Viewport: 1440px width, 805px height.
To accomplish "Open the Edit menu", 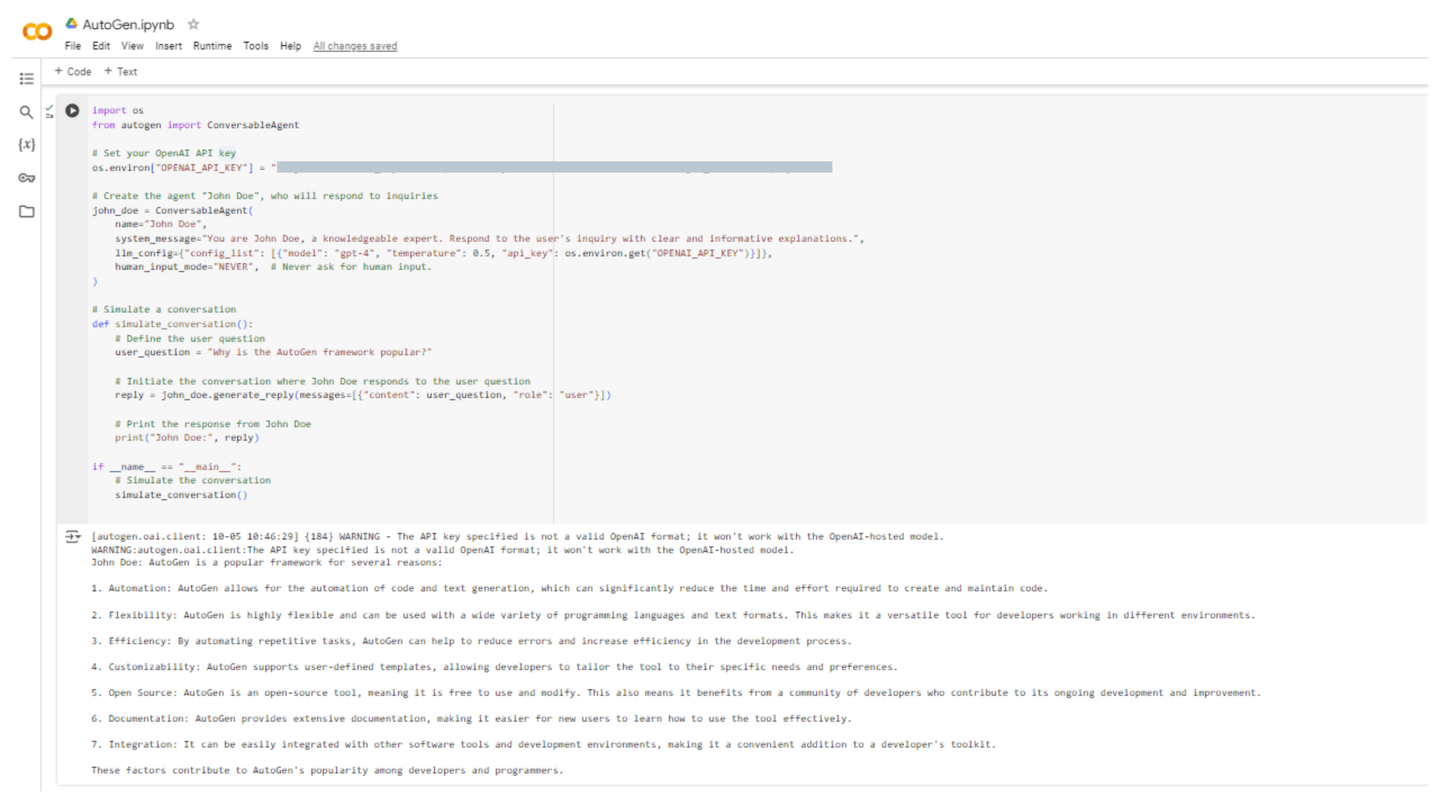I will point(101,46).
